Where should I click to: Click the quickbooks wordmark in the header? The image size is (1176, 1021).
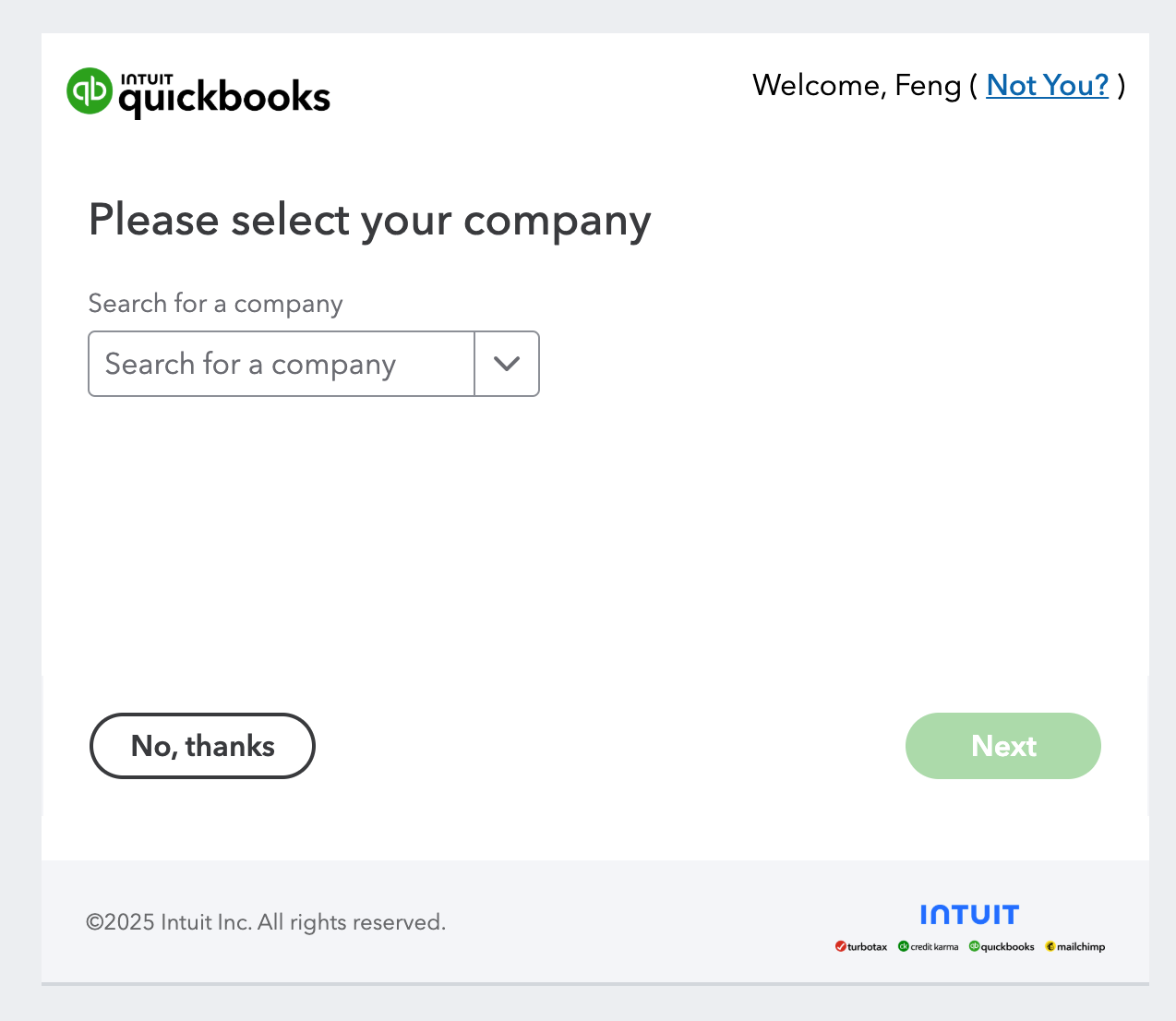click(x=224, y=99)
